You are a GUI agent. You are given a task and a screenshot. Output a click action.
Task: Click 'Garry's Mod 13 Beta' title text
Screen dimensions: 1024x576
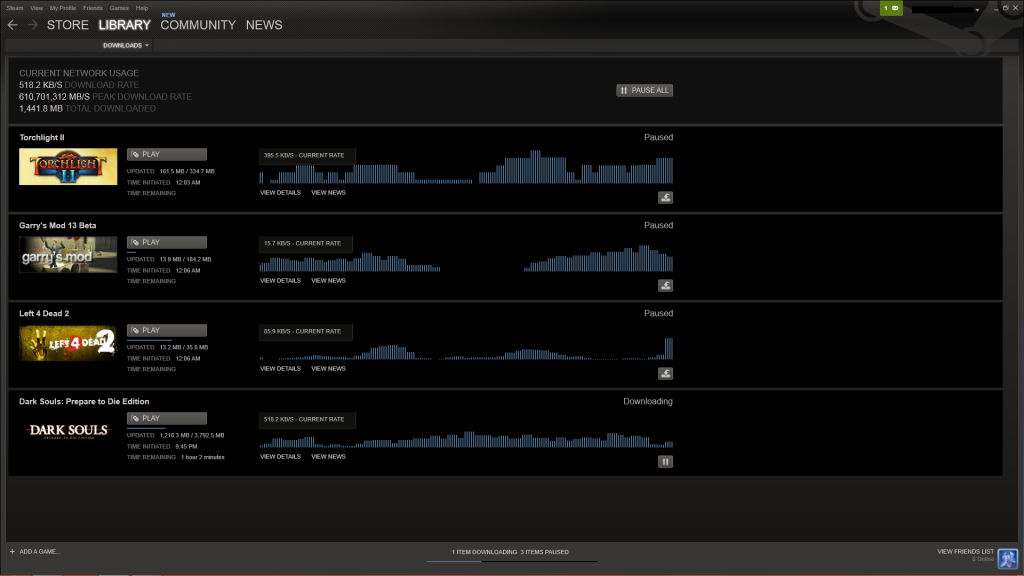[57, 225]
